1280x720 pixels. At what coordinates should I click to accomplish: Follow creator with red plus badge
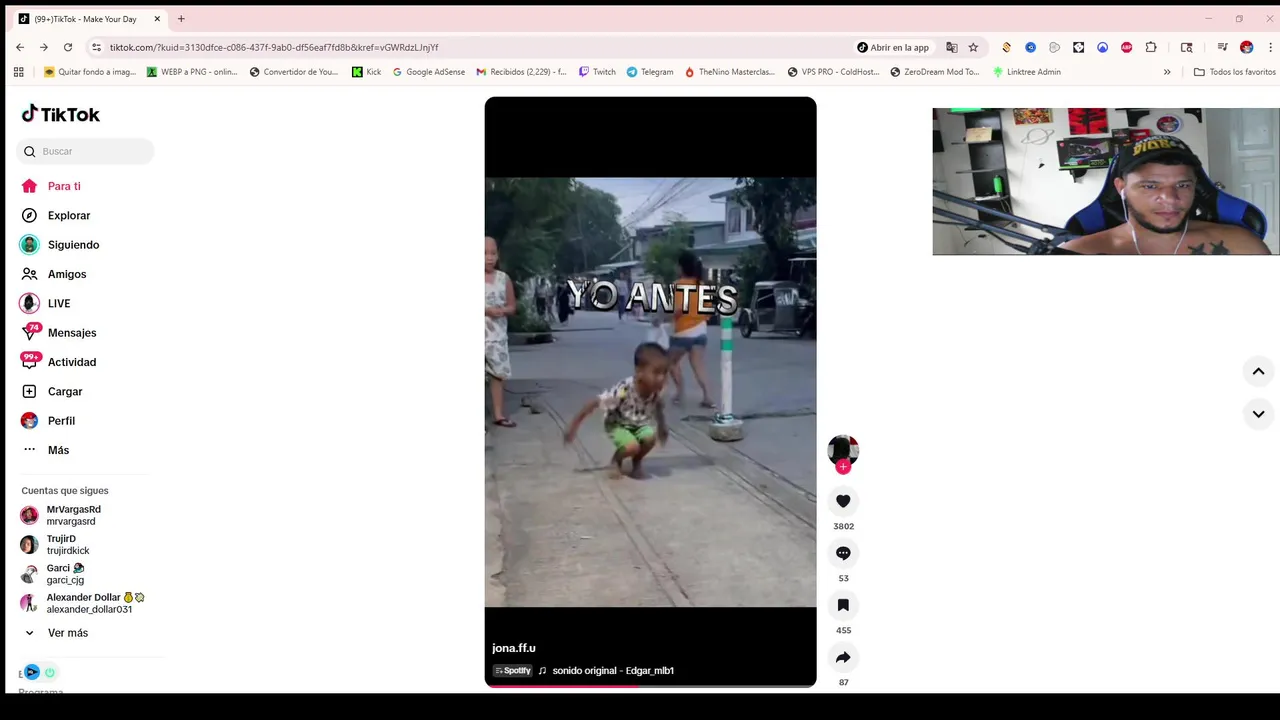point(843,467)
